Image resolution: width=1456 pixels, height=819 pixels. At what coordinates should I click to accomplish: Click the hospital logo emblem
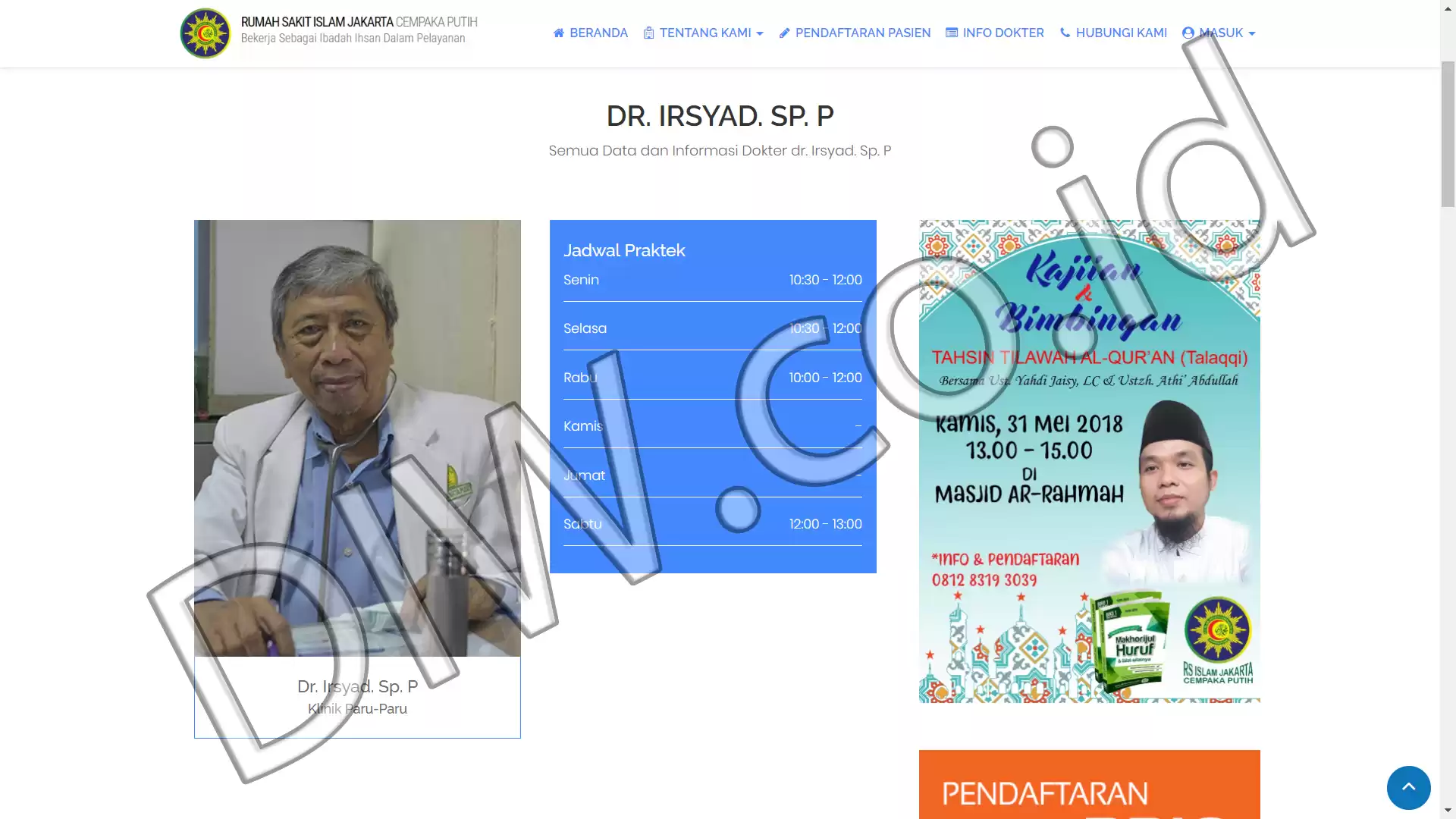pos(205,33)
